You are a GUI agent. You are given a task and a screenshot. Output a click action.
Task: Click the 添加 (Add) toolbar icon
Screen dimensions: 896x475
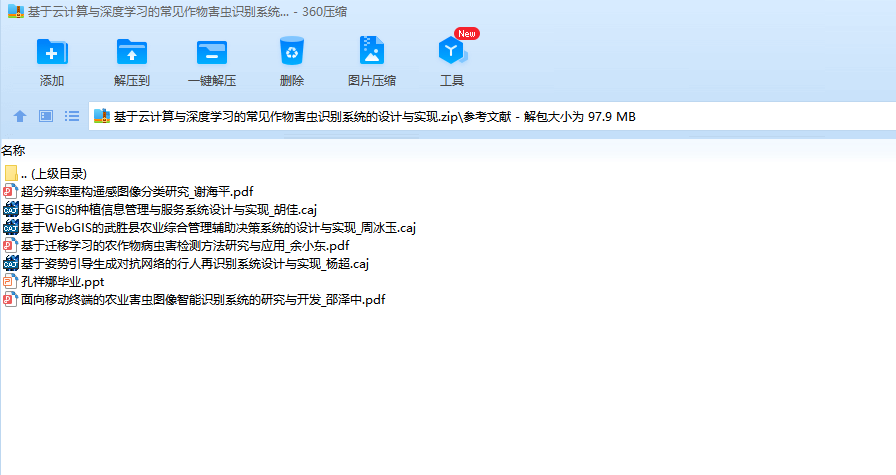[52, 52]
